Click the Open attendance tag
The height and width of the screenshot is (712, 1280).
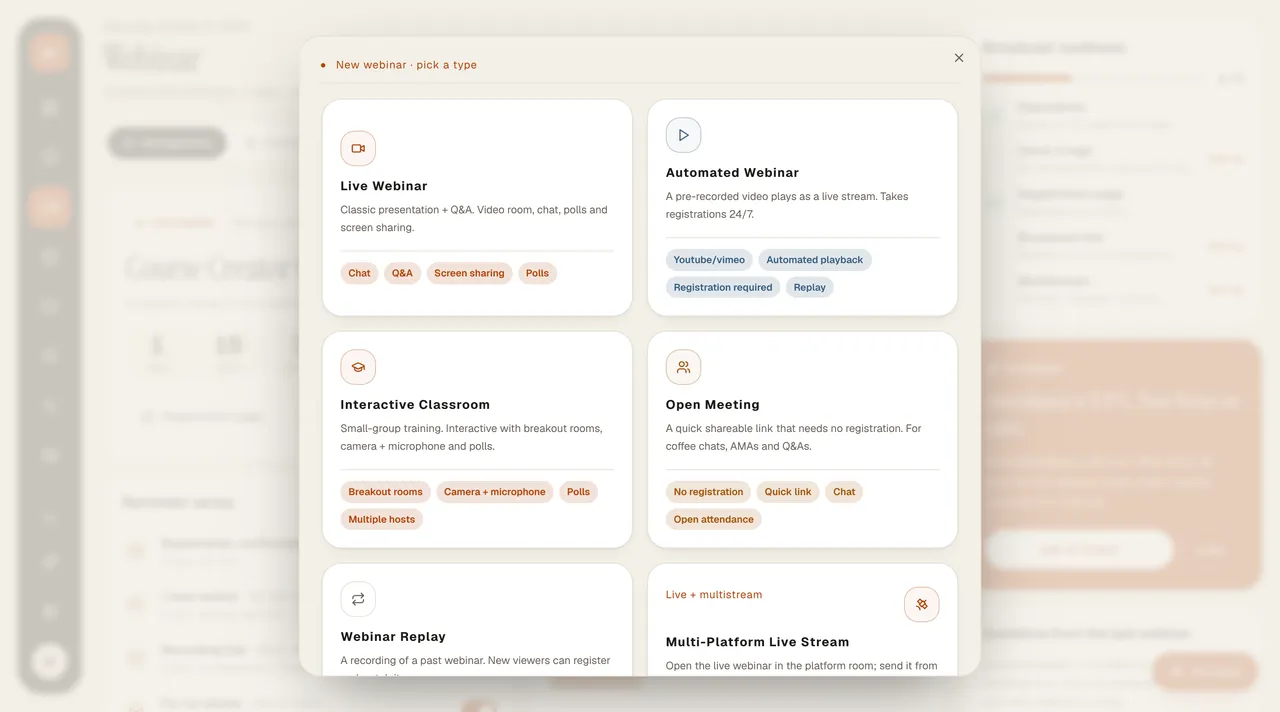(714, 519)
